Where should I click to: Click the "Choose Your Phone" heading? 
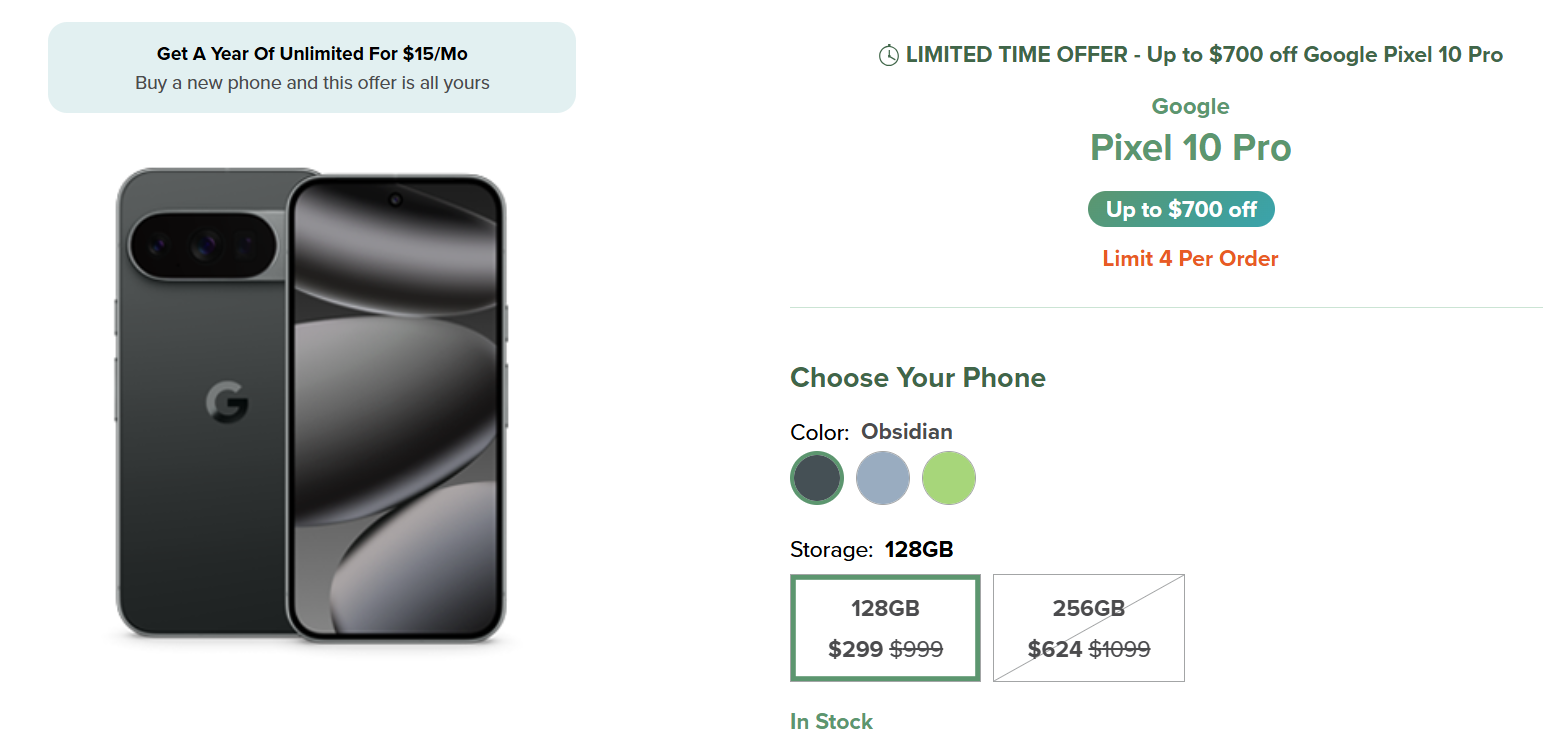(918, 378)
